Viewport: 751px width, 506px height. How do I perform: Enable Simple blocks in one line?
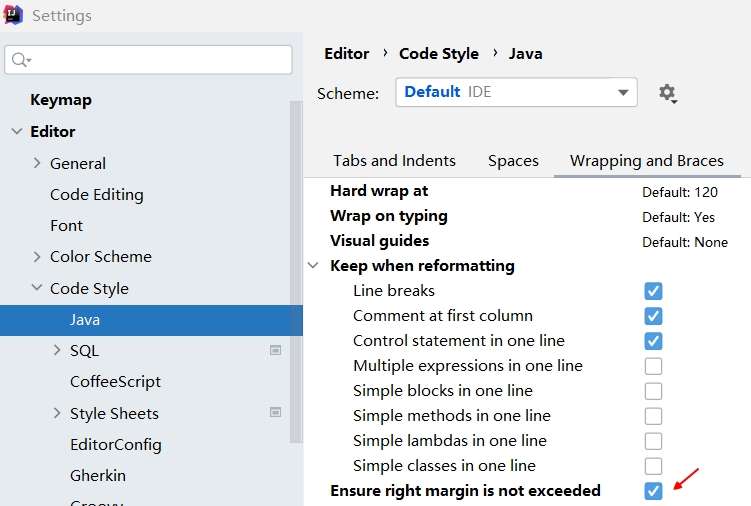click(653, 391)
